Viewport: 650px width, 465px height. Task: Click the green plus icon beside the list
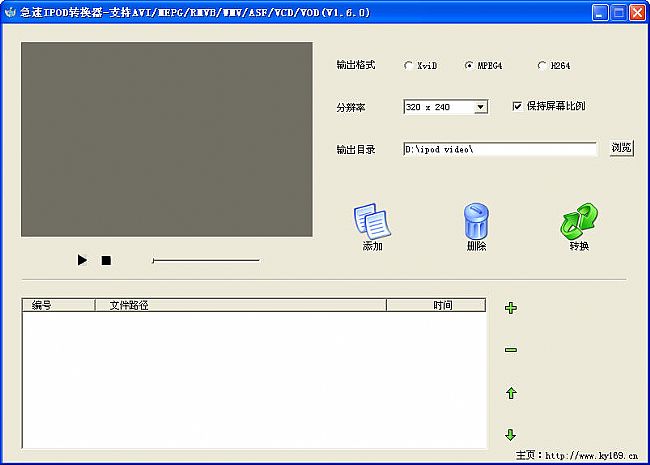click(x=511, y=308)
